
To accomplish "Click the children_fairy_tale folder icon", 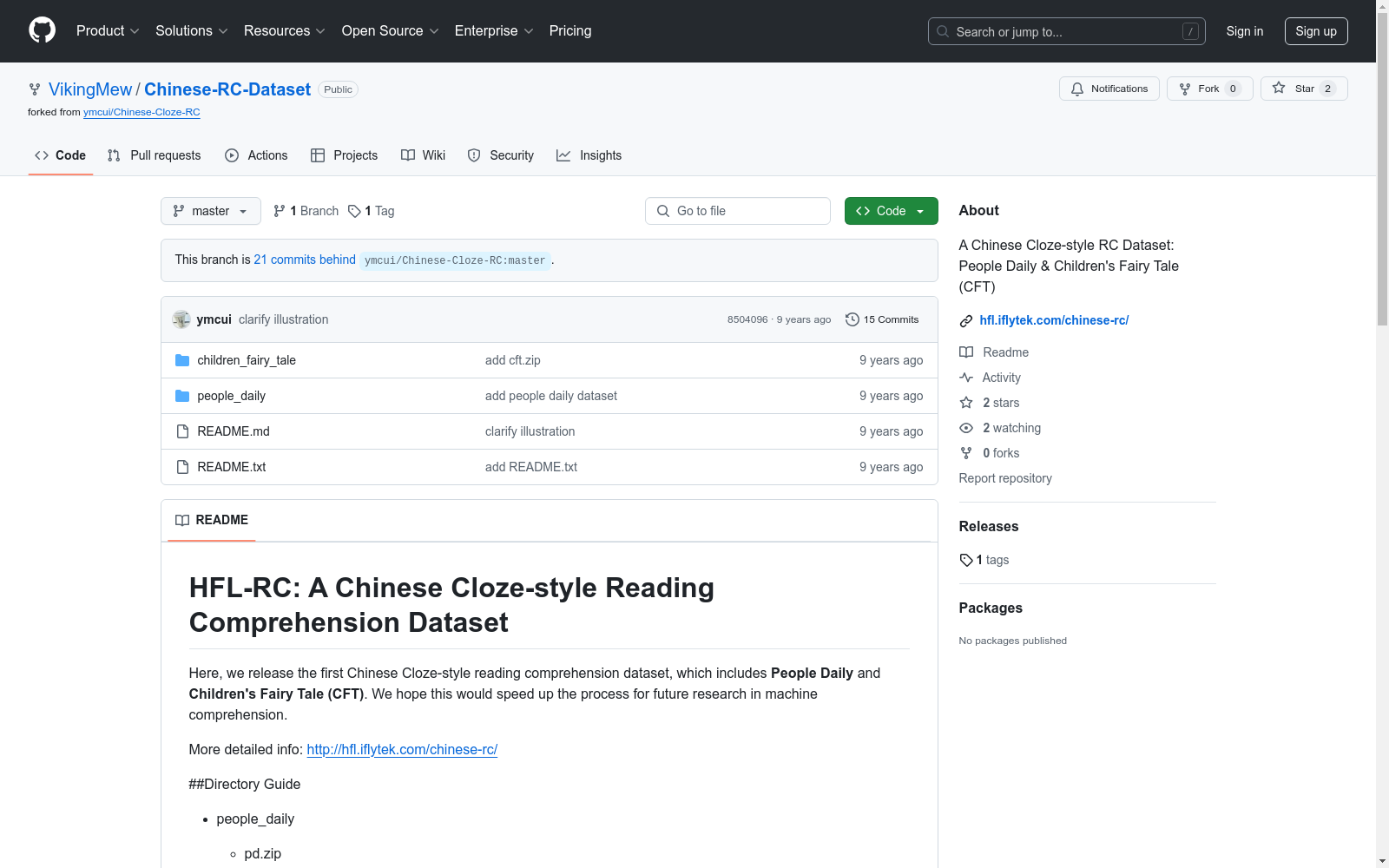I will coord(182,360).
